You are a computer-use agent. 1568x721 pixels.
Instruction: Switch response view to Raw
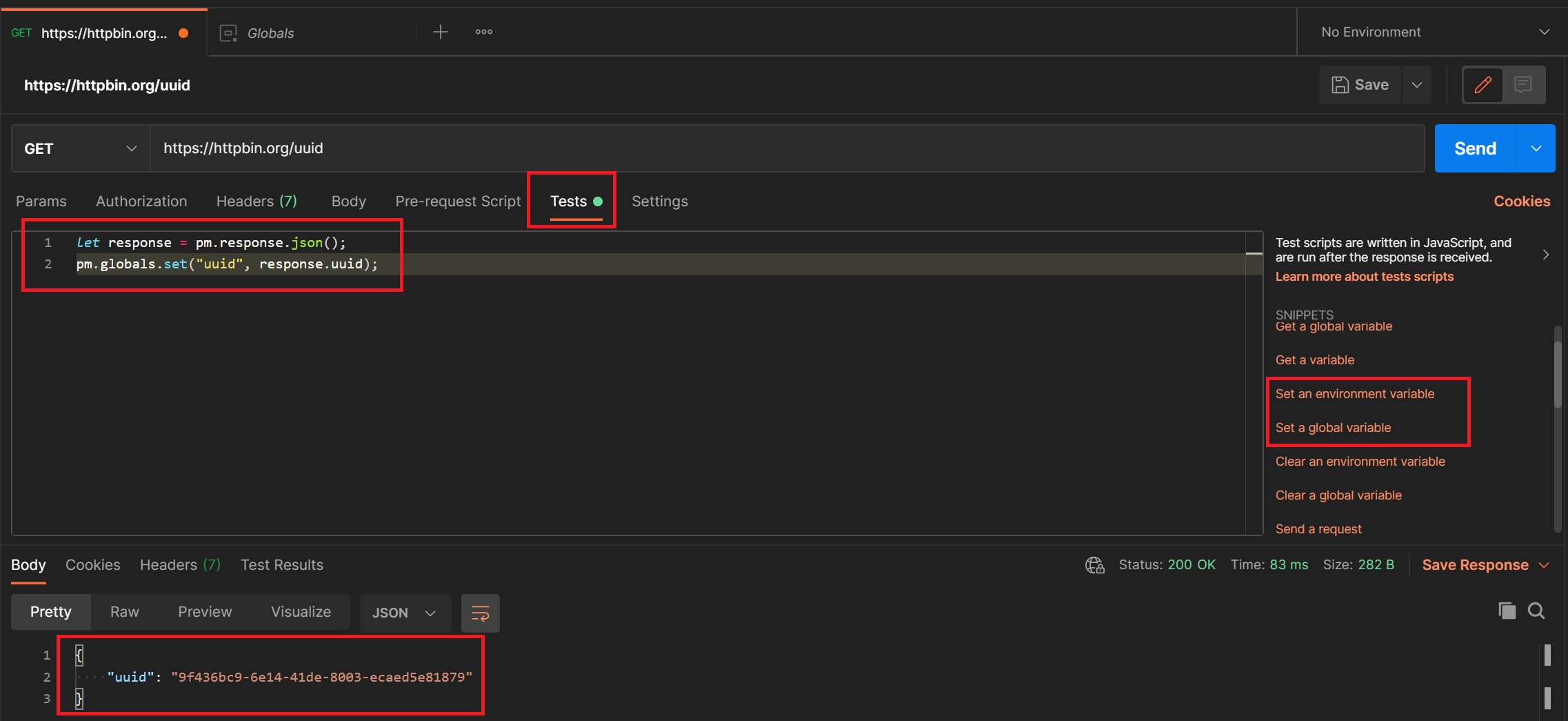click(x=124, y=612)
